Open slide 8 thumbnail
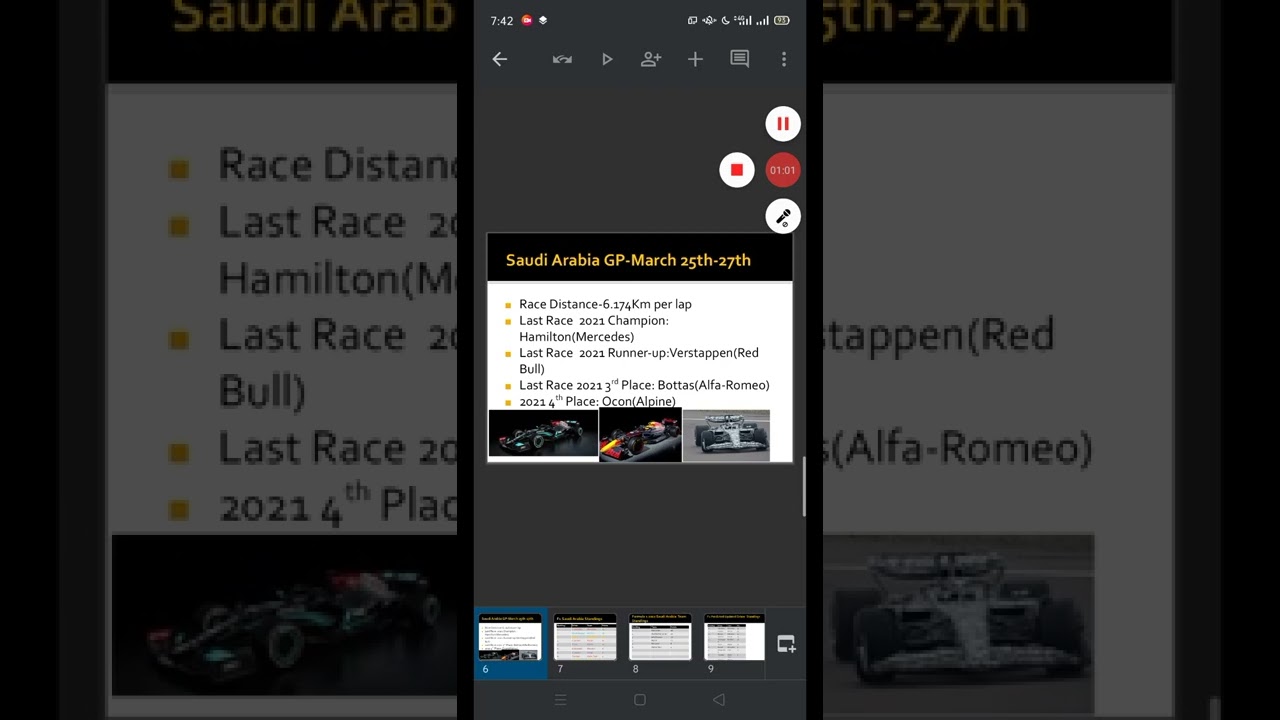This screenshot has width=1280, height=720. point(660,637)
